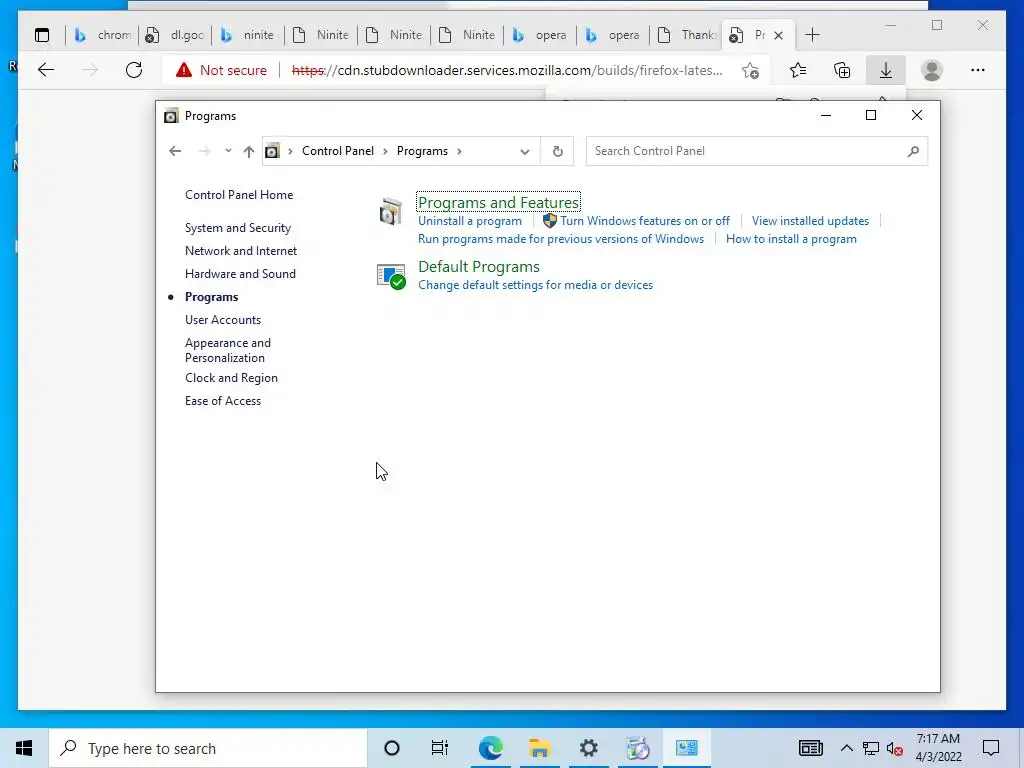Open News and interests taskbar widget
Image resolution: width=1024 pixels, height=768 pixels.
point(810,748)
